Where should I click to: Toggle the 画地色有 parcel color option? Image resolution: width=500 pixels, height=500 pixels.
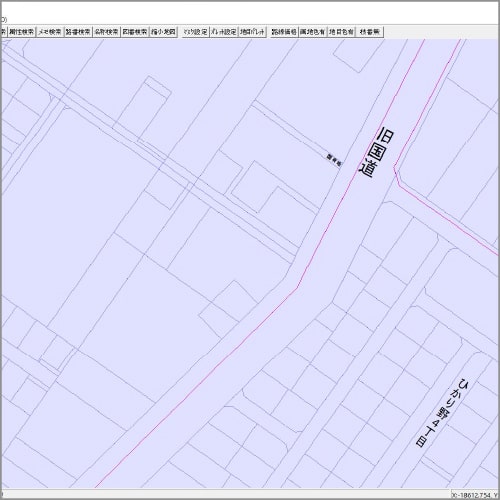[313, 32]
